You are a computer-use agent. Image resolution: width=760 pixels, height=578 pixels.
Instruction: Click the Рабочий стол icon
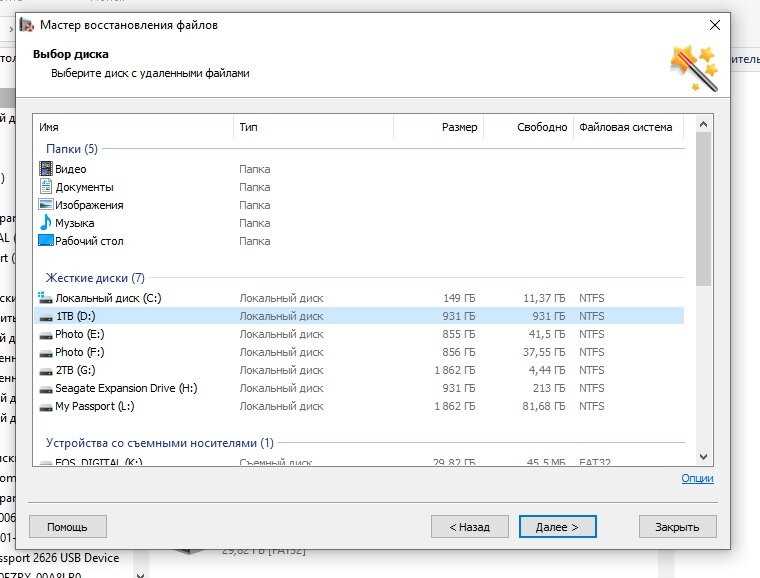[45, 241]
